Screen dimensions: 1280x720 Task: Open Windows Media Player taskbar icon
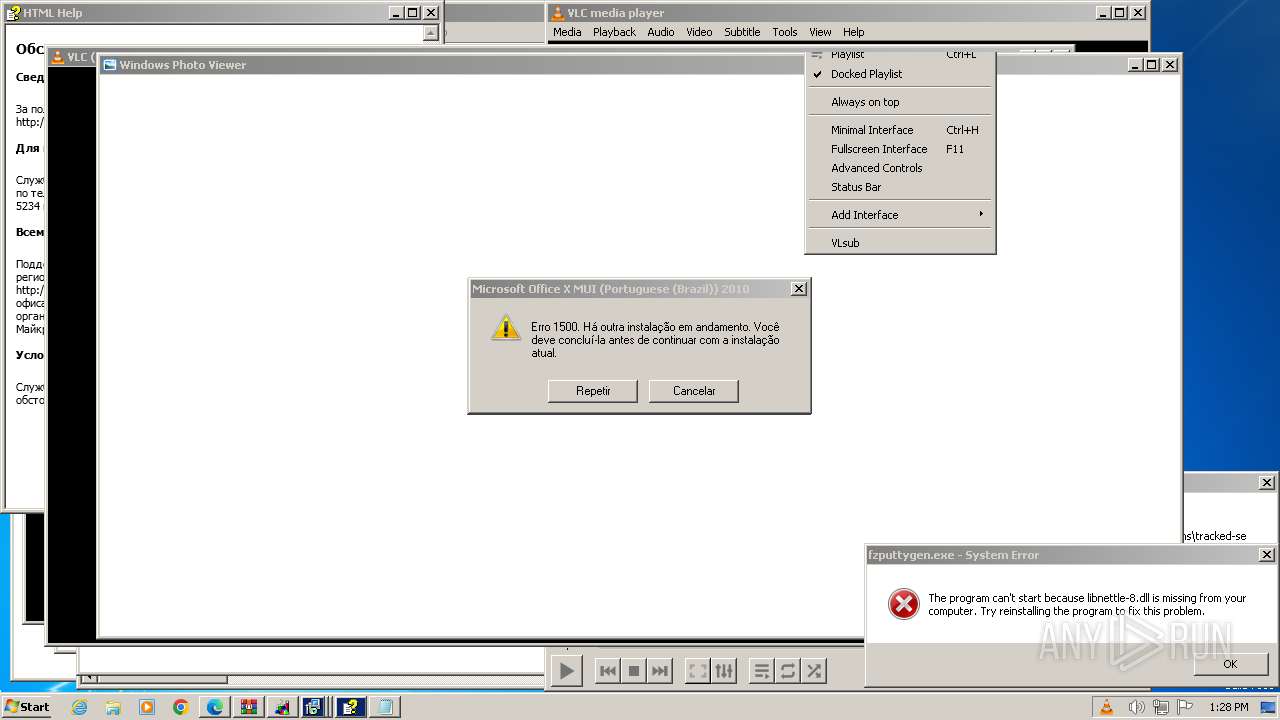click(x=147, y=707)
